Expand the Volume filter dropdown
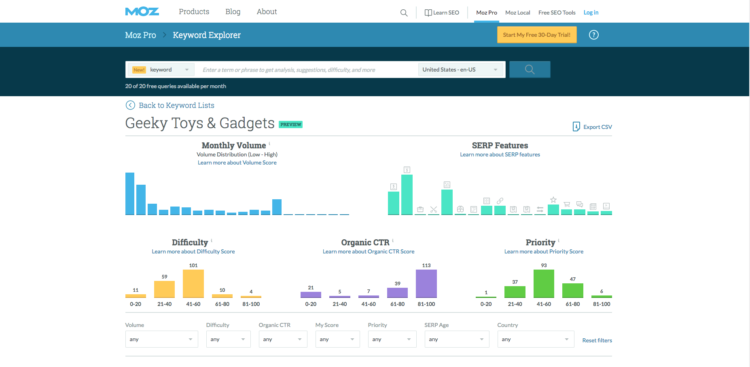Viewport: 750px width, 367px height. pyautogui.click(x=162, y=339)
